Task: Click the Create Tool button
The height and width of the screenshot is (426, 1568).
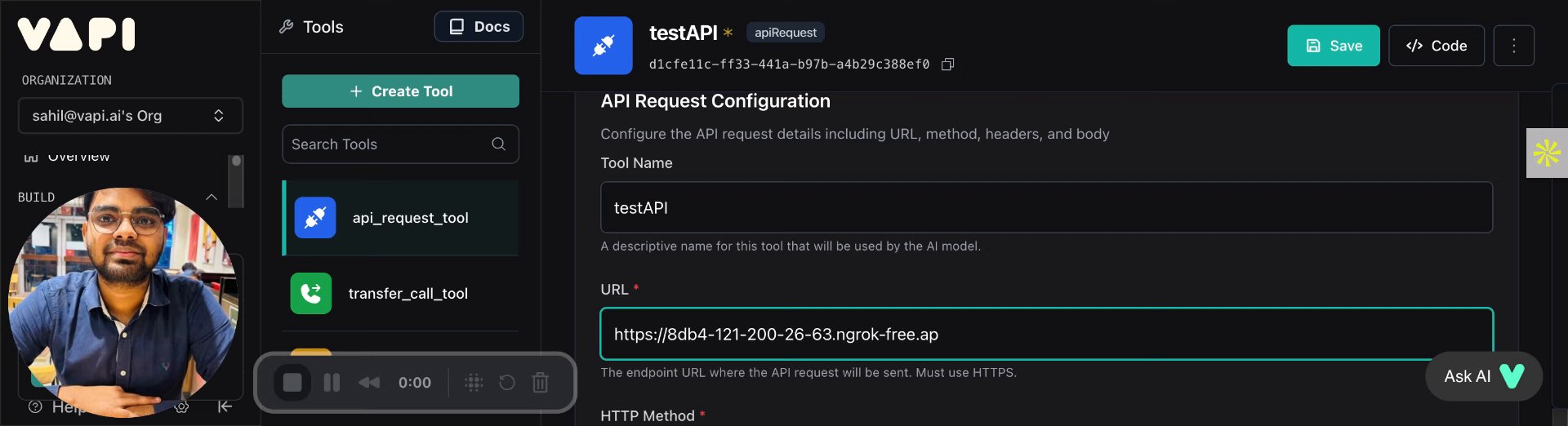Action: 400,91
